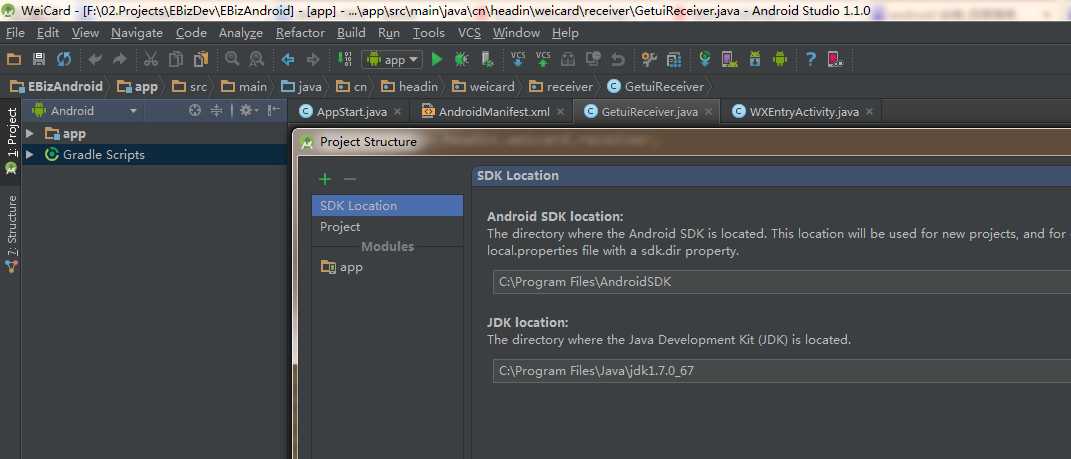Click src breadcrumb folder

[190, 87]
